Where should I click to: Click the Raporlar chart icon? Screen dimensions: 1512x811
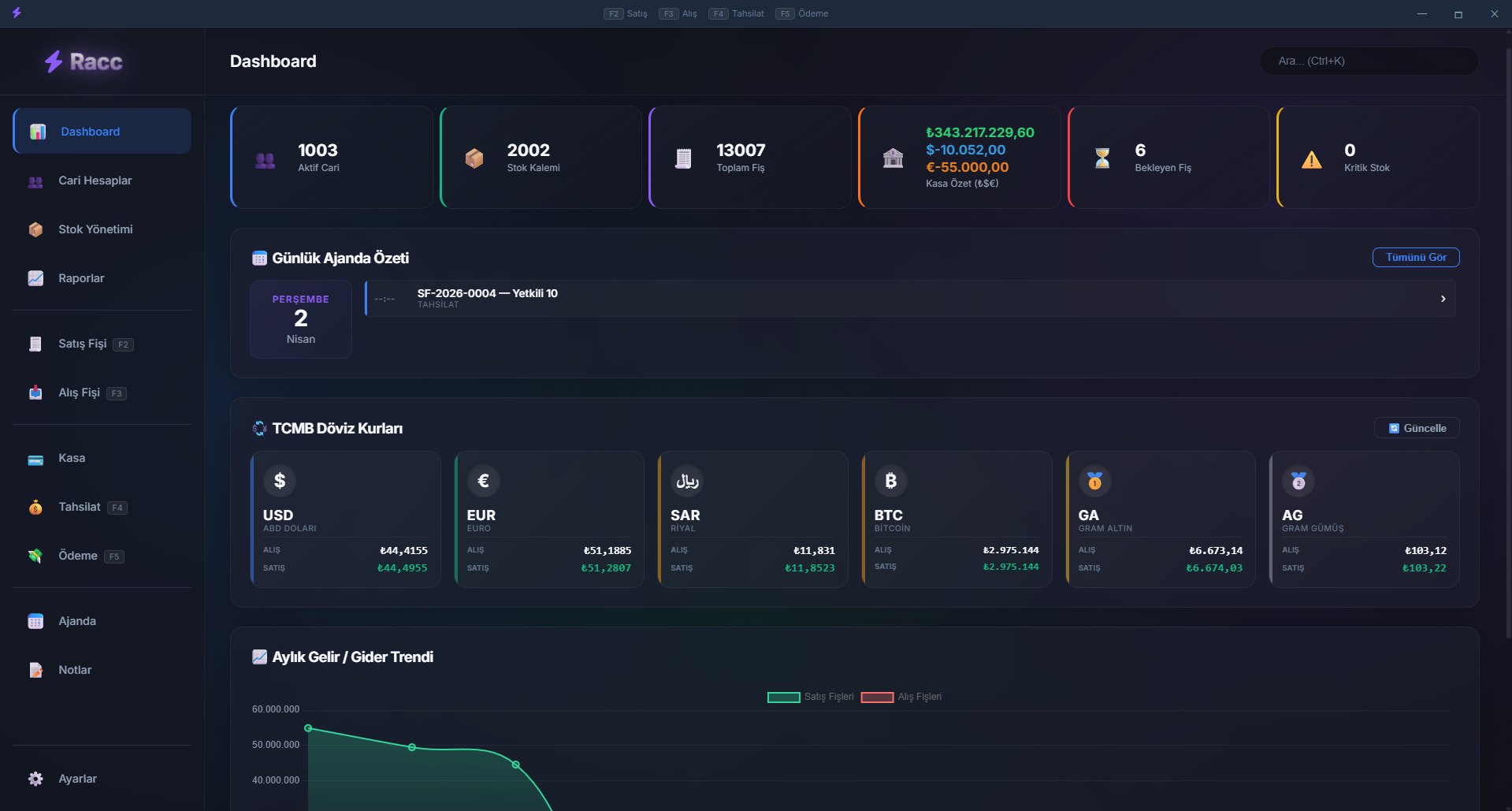pyautogui.click(x=35, y=278)
